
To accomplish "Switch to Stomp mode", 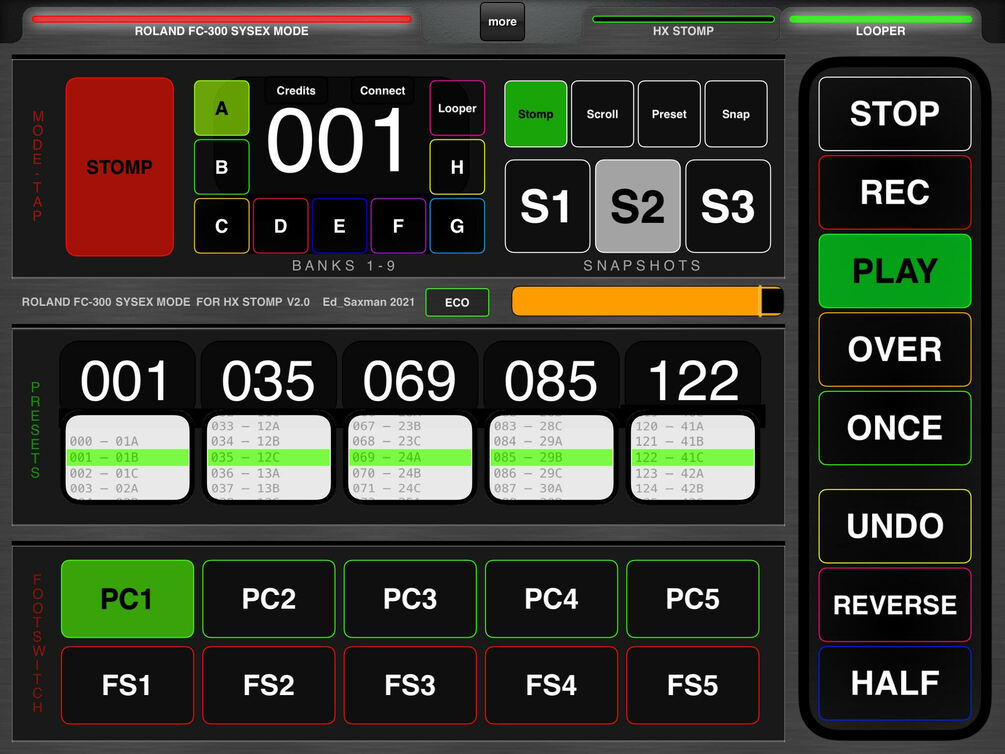I will tap(536, 114).
